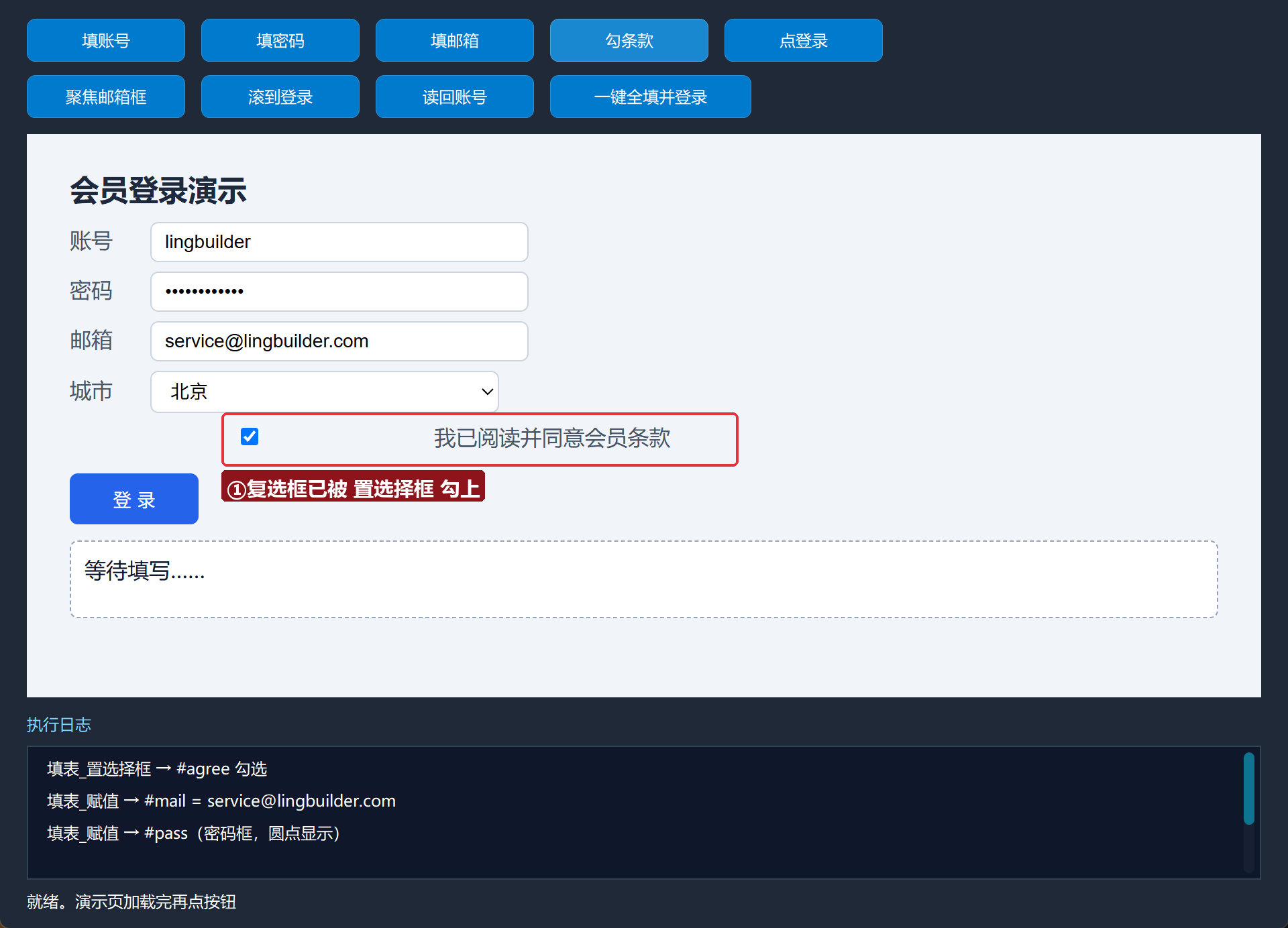Click the 密码 field label
The height and width of the screenshot is (928, 1288).
point(91,290)
